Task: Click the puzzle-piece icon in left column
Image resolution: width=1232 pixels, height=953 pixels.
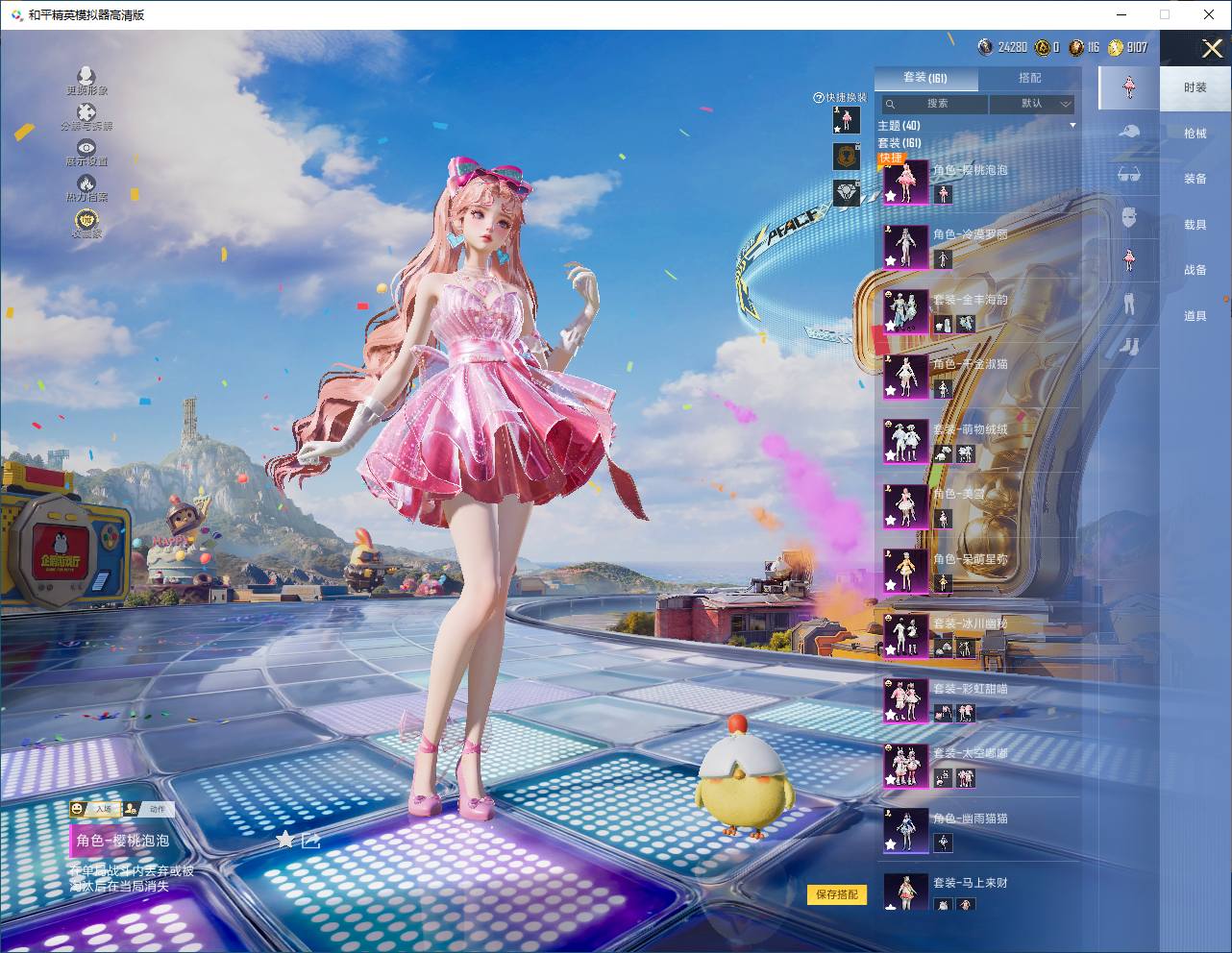Action: coord(86,111)
